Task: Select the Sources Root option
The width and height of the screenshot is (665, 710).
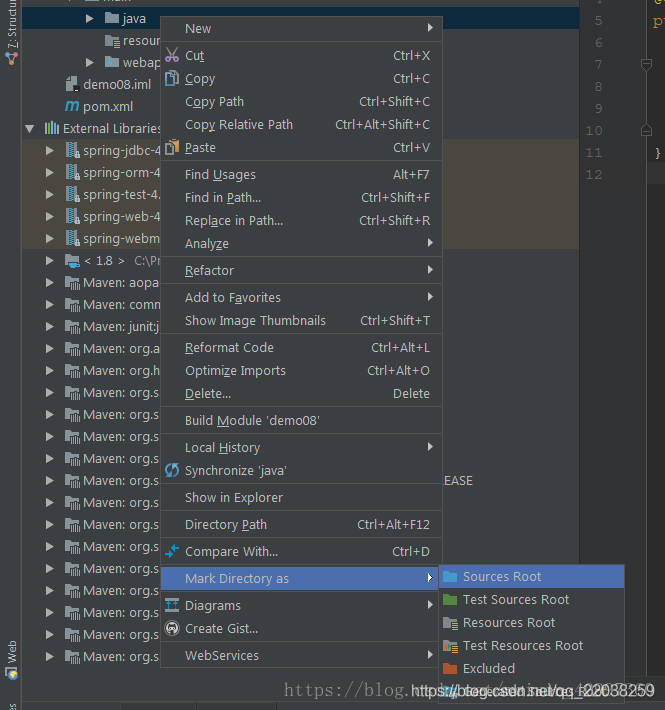Action: pyautogui.click(x=532, y=576)
